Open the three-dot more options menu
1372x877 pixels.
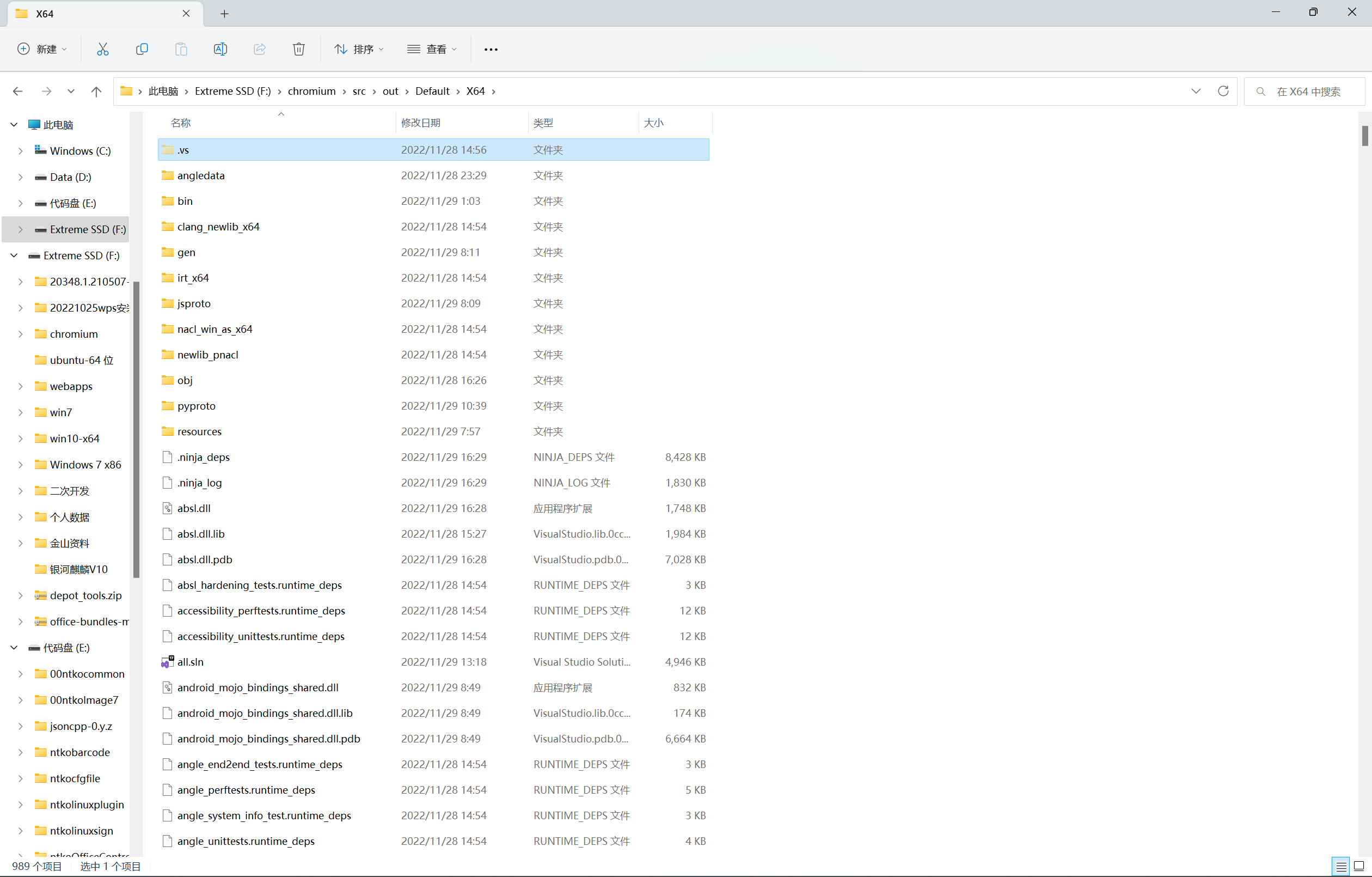[491, 50]
